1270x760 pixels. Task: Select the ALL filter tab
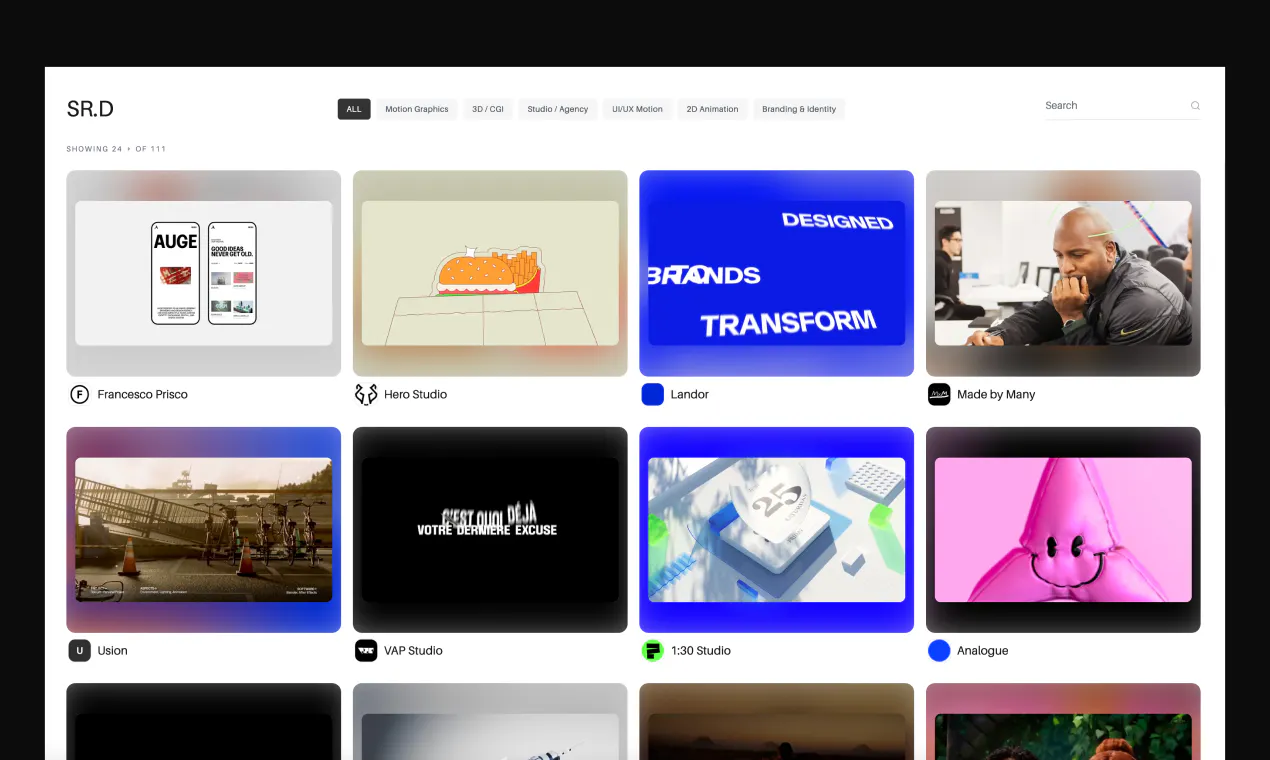(354, 109)
